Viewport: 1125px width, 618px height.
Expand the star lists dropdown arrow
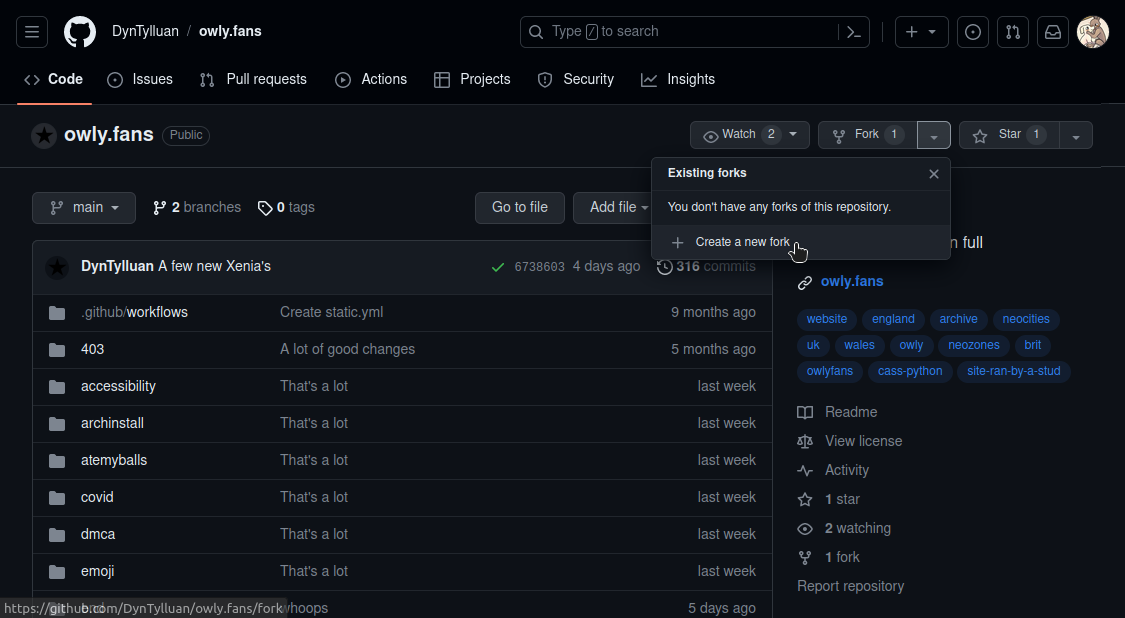click(1076, 136)
